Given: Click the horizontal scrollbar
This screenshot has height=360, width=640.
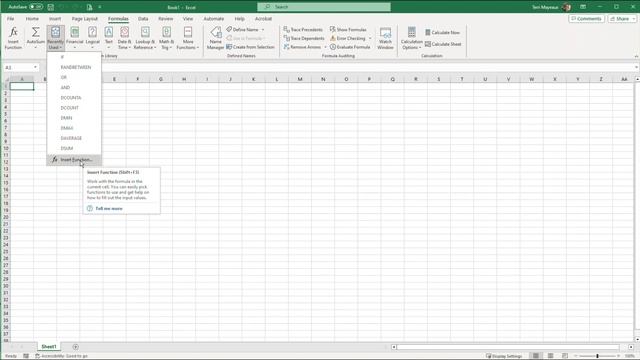Looking at the screenshot, I should [508, 347].
